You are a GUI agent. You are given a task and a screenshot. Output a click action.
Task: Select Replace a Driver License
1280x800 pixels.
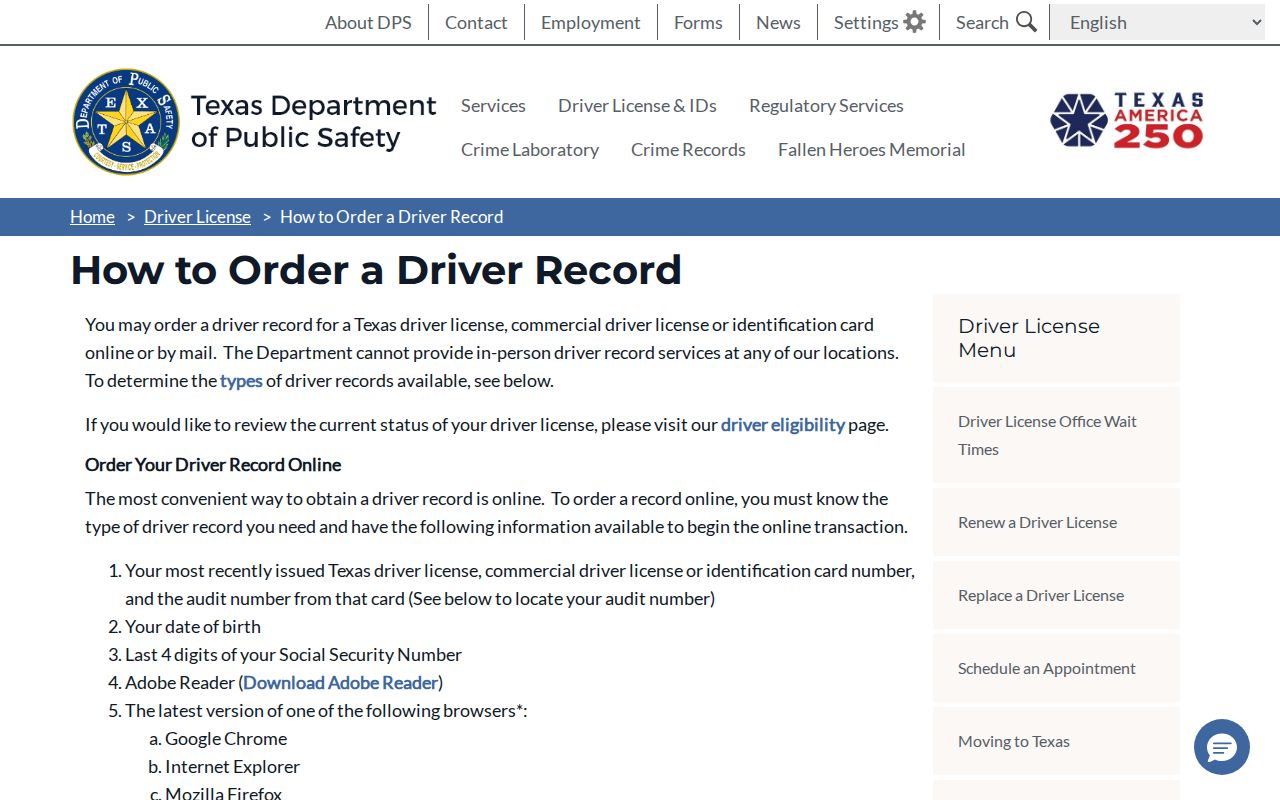coord(1056,595)
